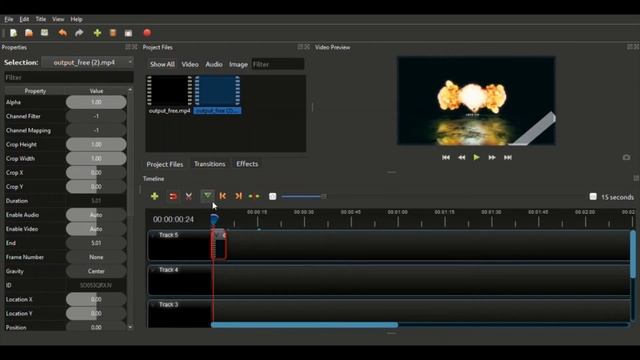The image size is (640, 360).
Task: Import files with green plus toolbar icon
Action: point(97,33)
